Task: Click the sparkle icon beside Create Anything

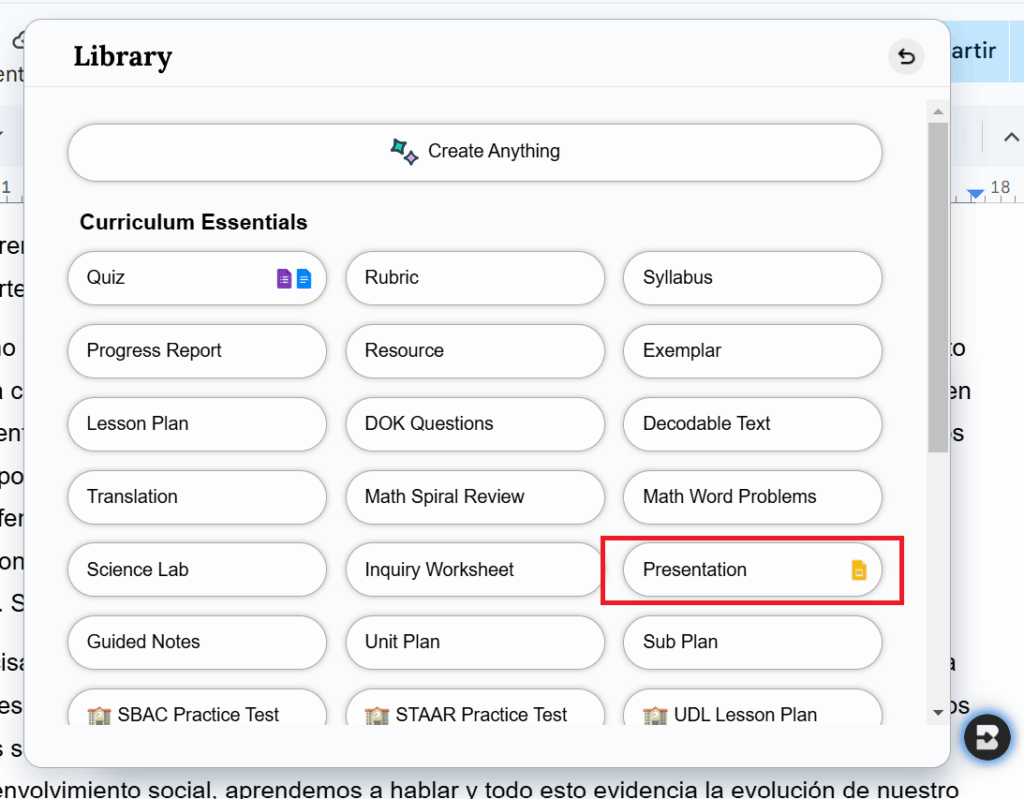Action: [x=404, y=152]
